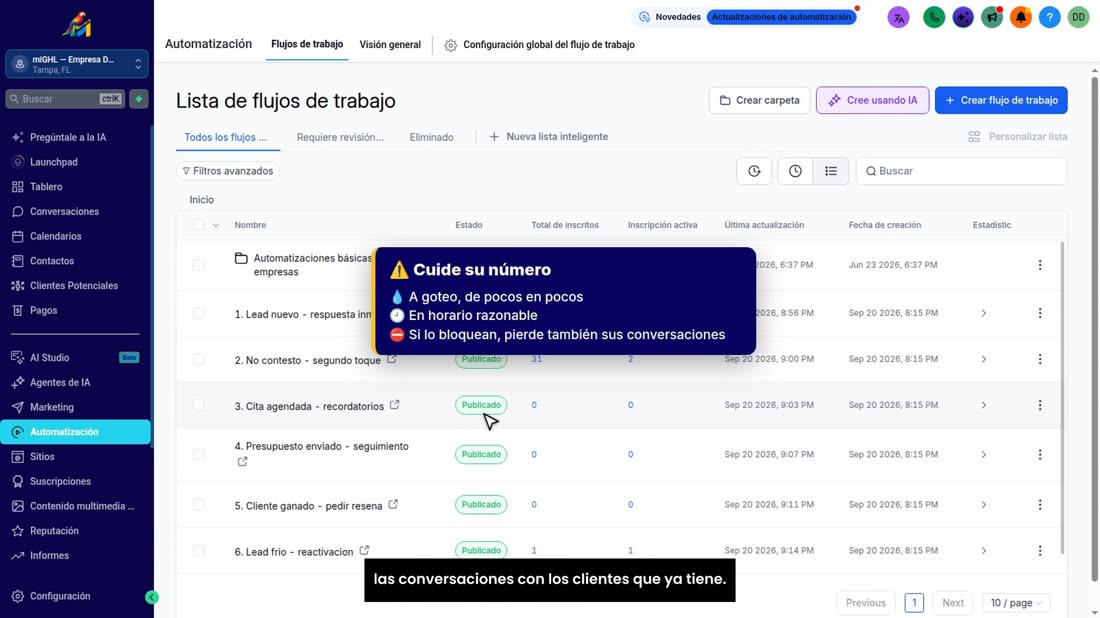This screenshot has width=1100, height=618.
Task: Open the miGHL Empresa account switcher
Action: tap(76, 64)
